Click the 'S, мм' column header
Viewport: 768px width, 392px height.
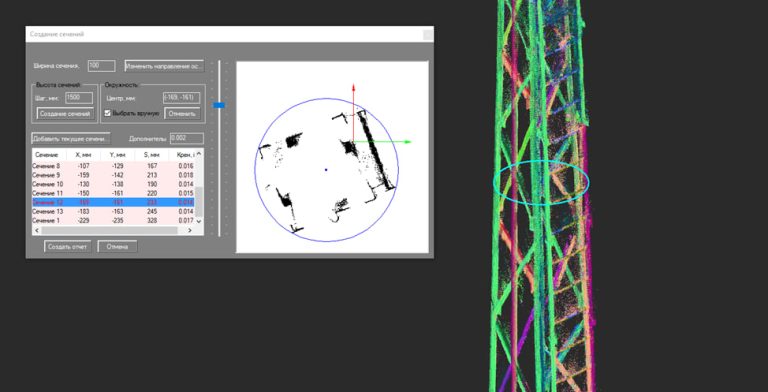coord(152,155)
